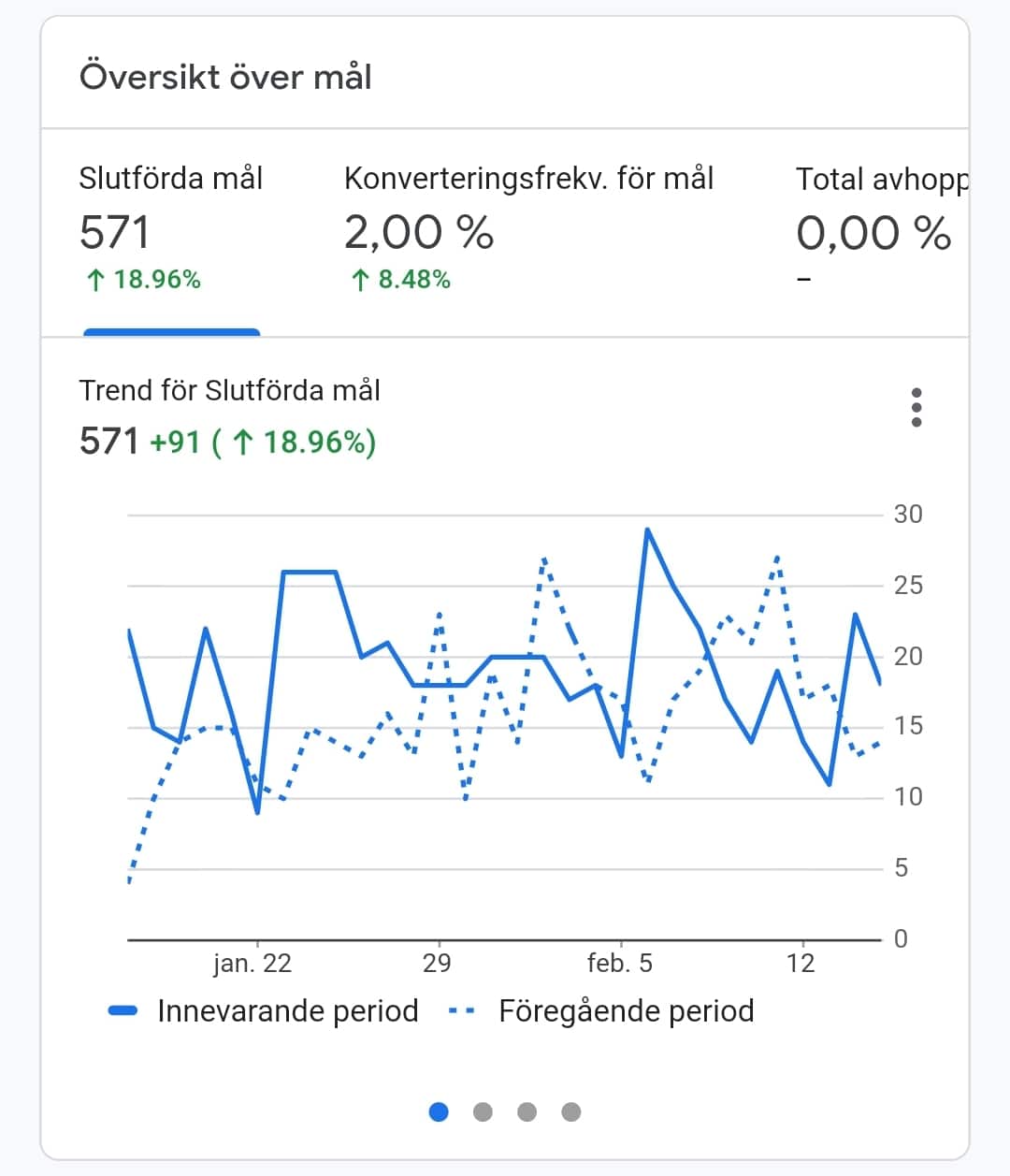Viewport: 1010px width, 1176px height.
Task: Click the jan. 22 axis date marker
Action: tap(252, 963)
